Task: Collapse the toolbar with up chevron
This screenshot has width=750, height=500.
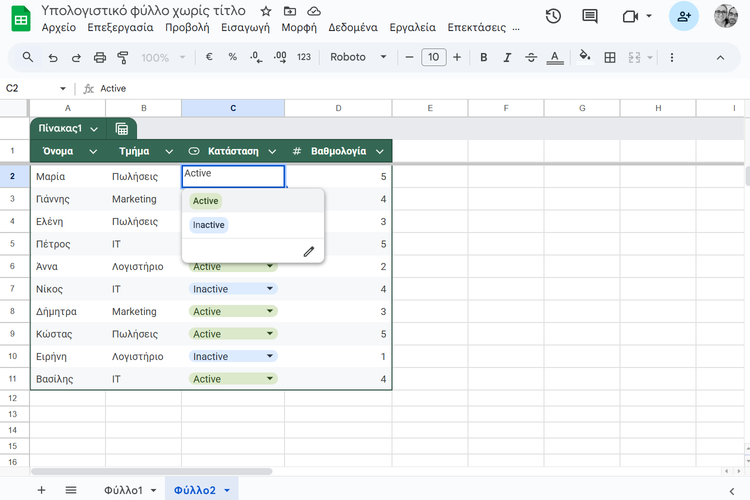Action: coord(720,58)
